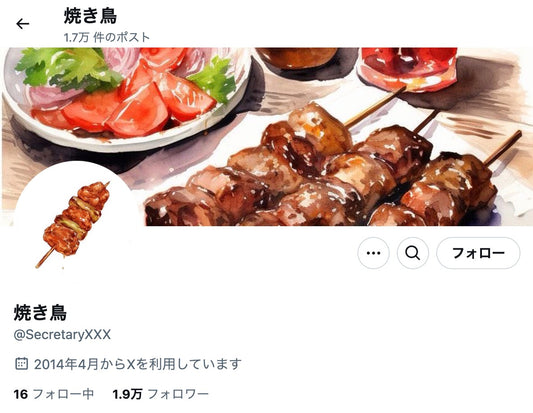This screenshot has width=533, height=413.
Task: Open the watercolor header banner image
Action: click(x=266, y=136)
